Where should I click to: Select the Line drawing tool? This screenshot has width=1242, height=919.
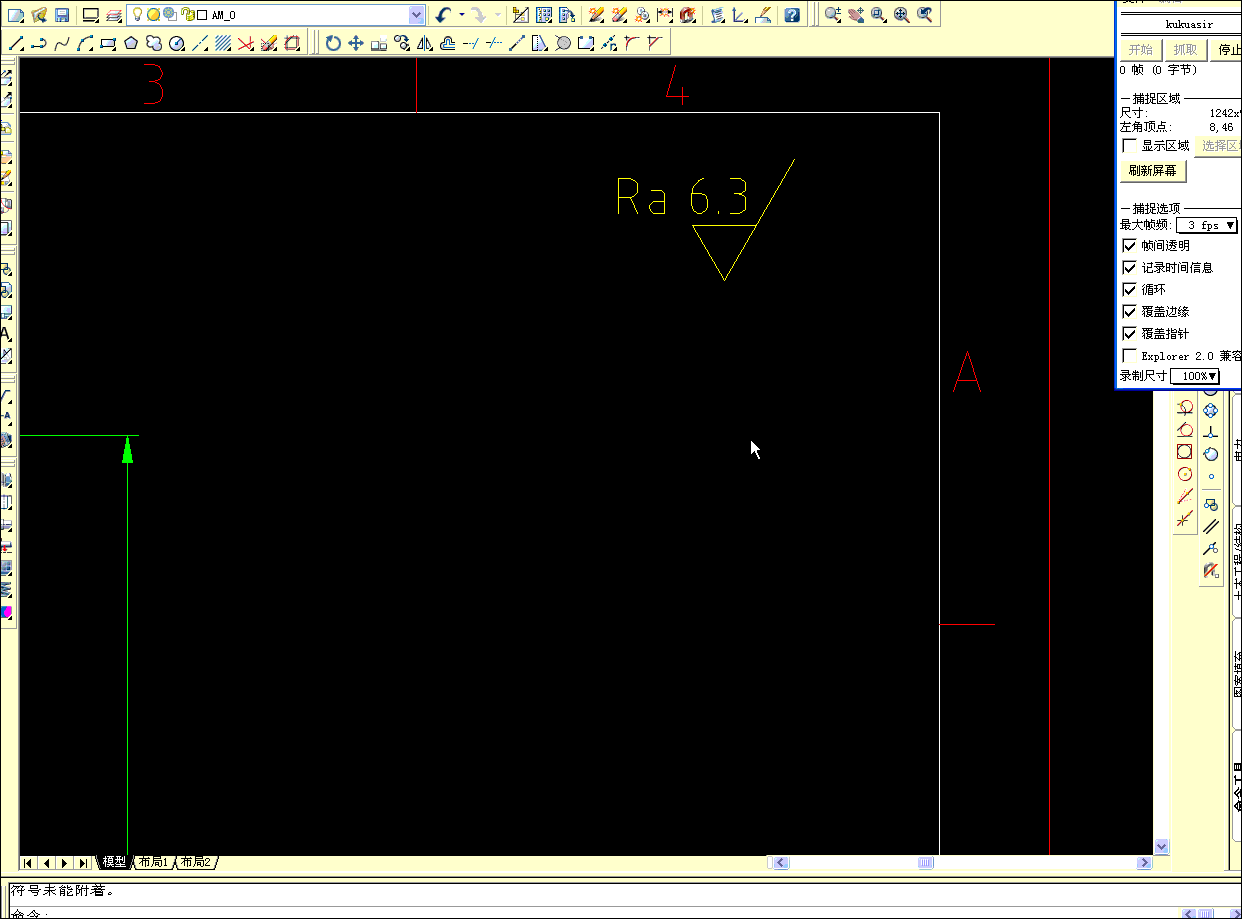point(16,43)
